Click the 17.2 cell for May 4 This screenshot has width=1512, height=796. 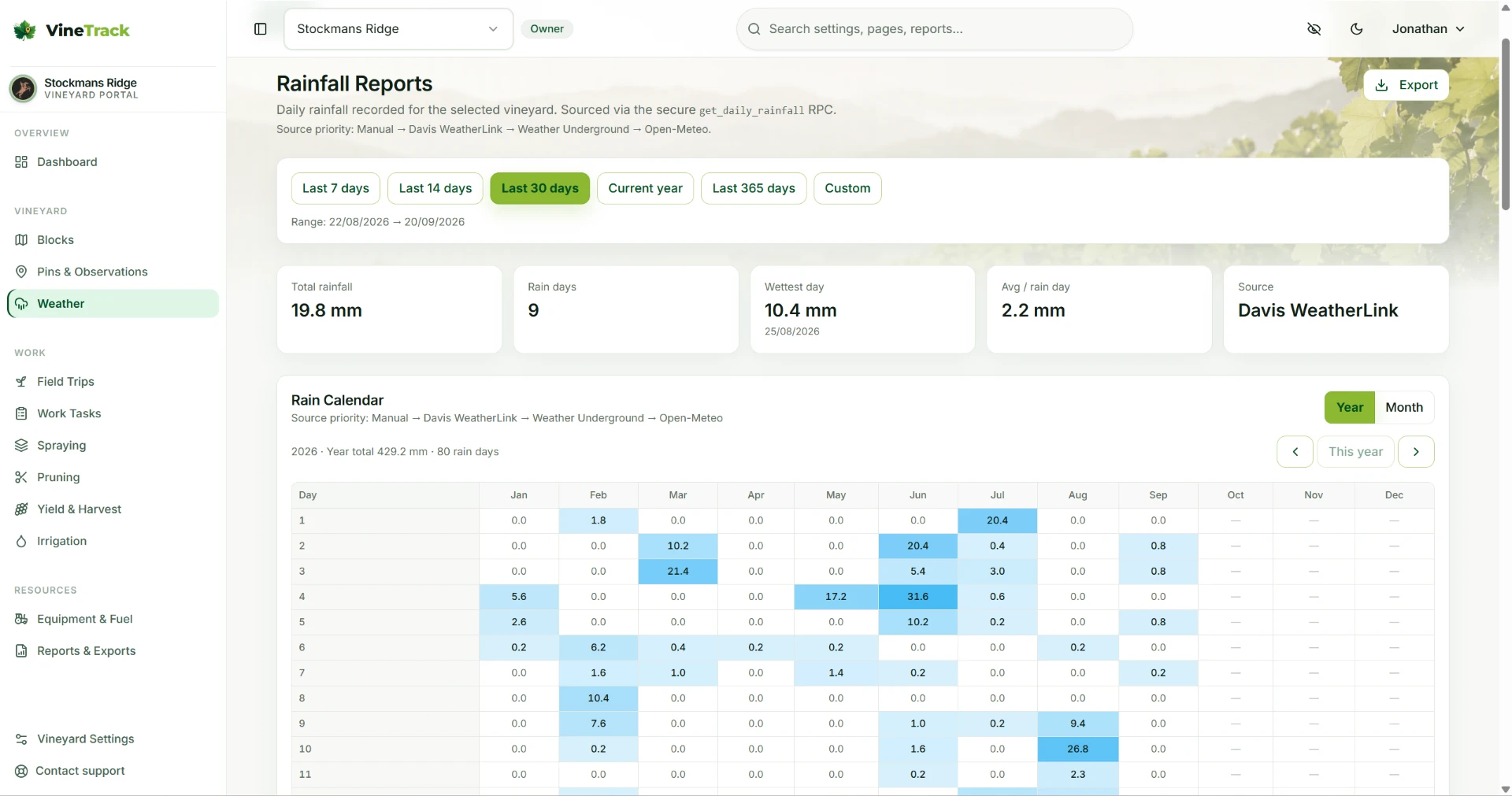(836, 597)
